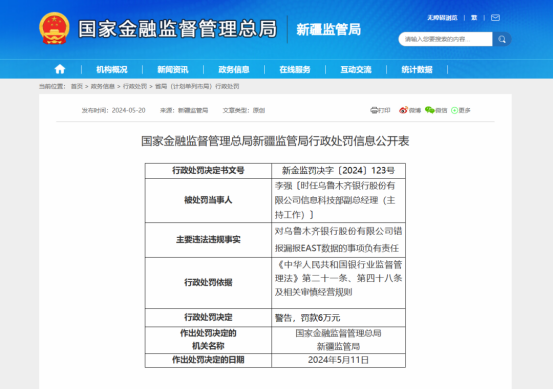Viewport: 553px width, 390px height.
Task: Open the 机构概况 menu
Action: (112, 69)
